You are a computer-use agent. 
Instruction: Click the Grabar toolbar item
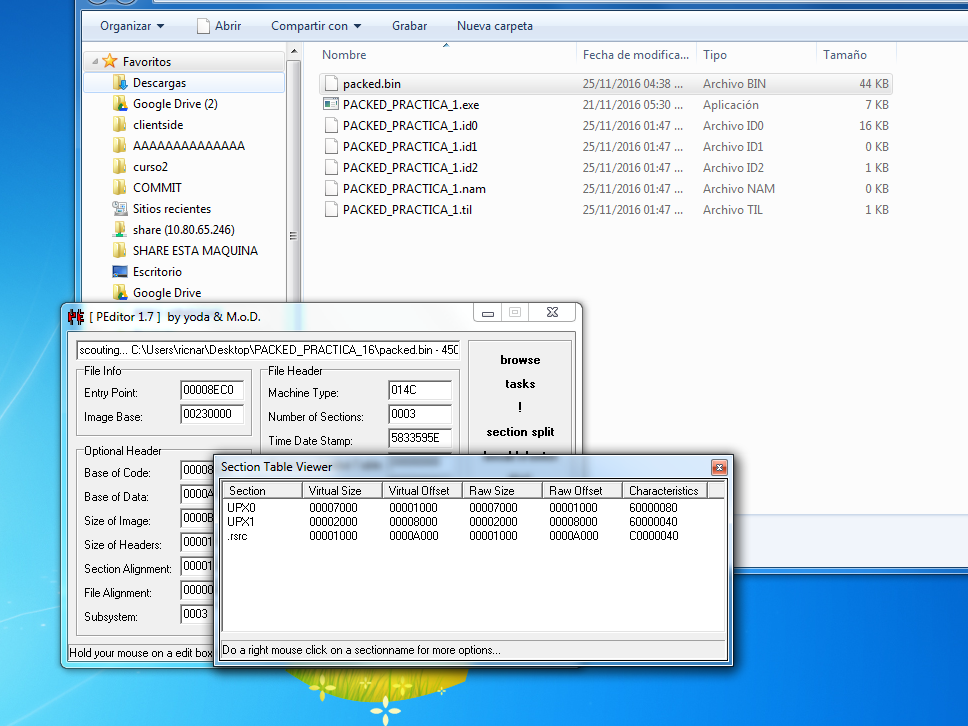pos(409,26)
